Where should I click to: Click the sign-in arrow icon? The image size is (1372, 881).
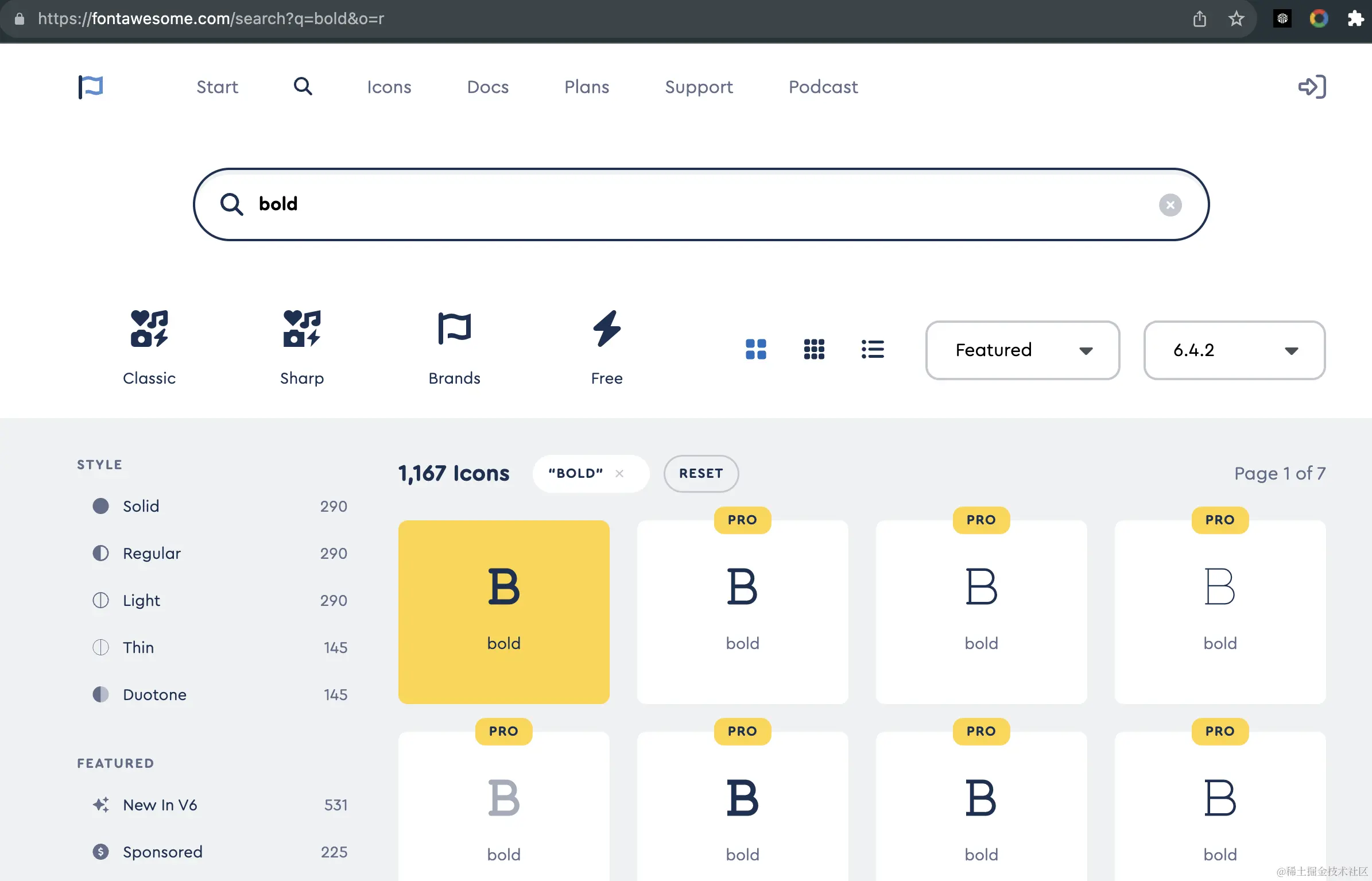pyautogui.click(x=1312, y=87)
